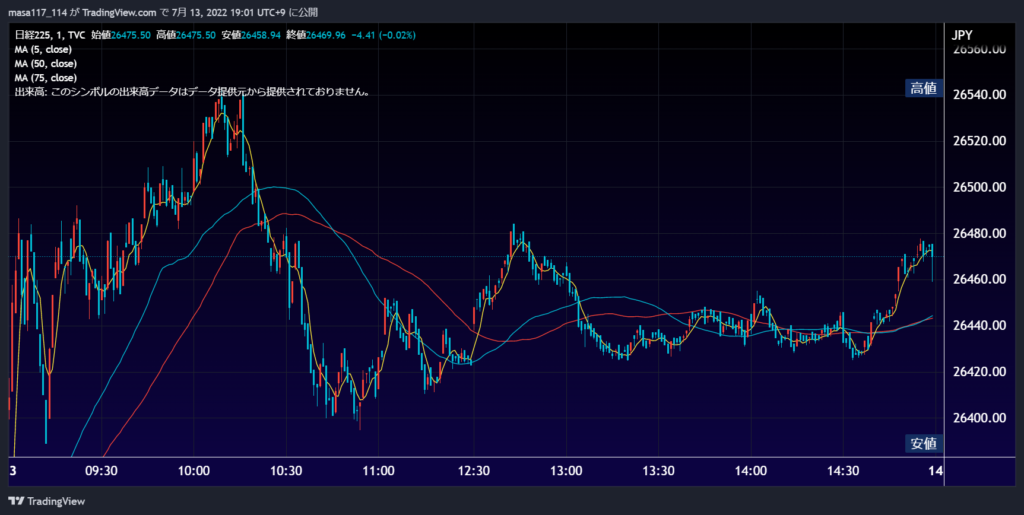The image size is (1024, 515).
Task: Click the 13:30 time axis label
Action: 658,471
